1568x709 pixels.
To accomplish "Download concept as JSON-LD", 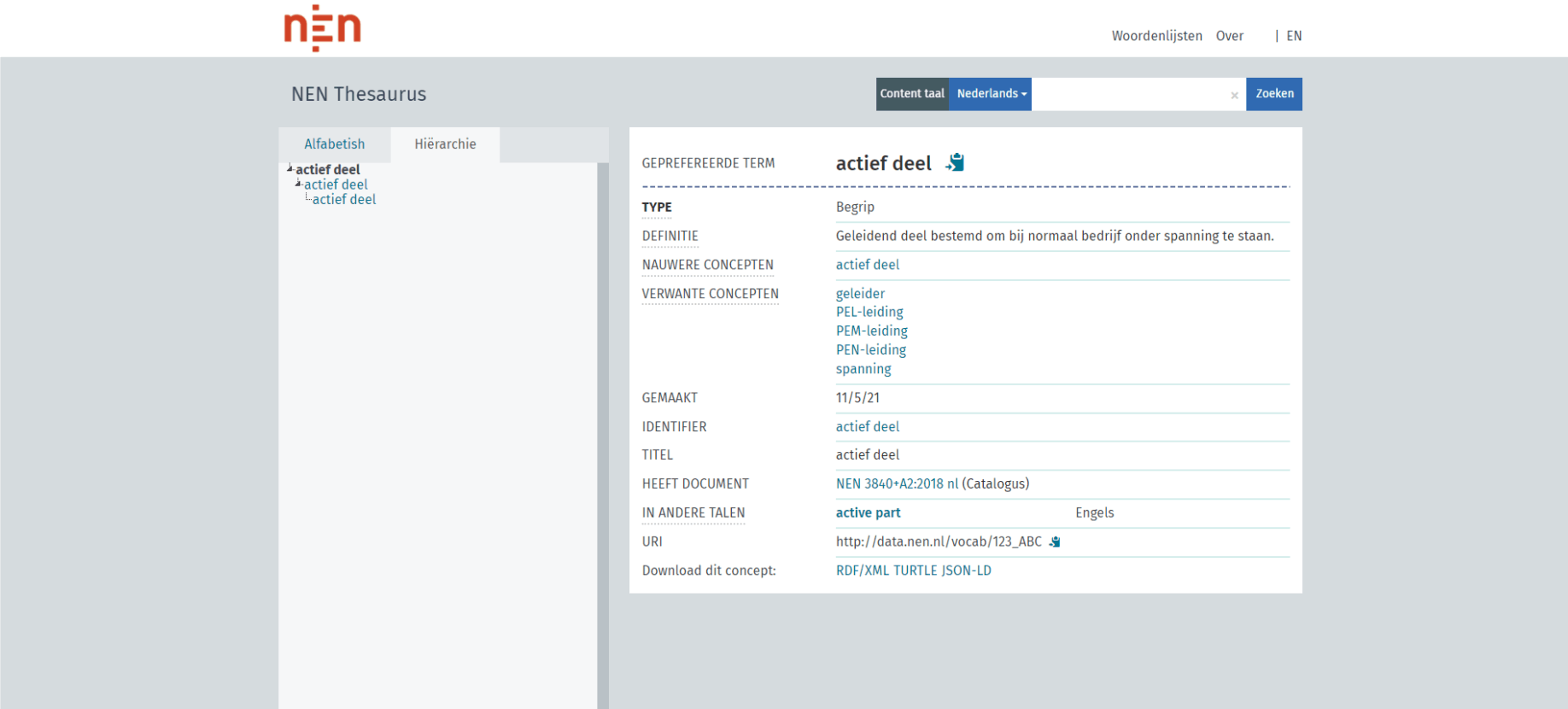I will pos(967,571).
